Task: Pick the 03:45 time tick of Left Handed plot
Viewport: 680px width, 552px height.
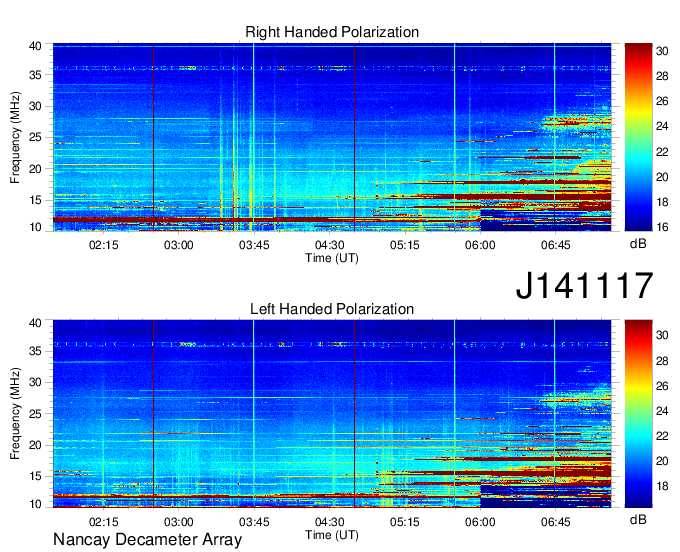Action: pos(254,522)
